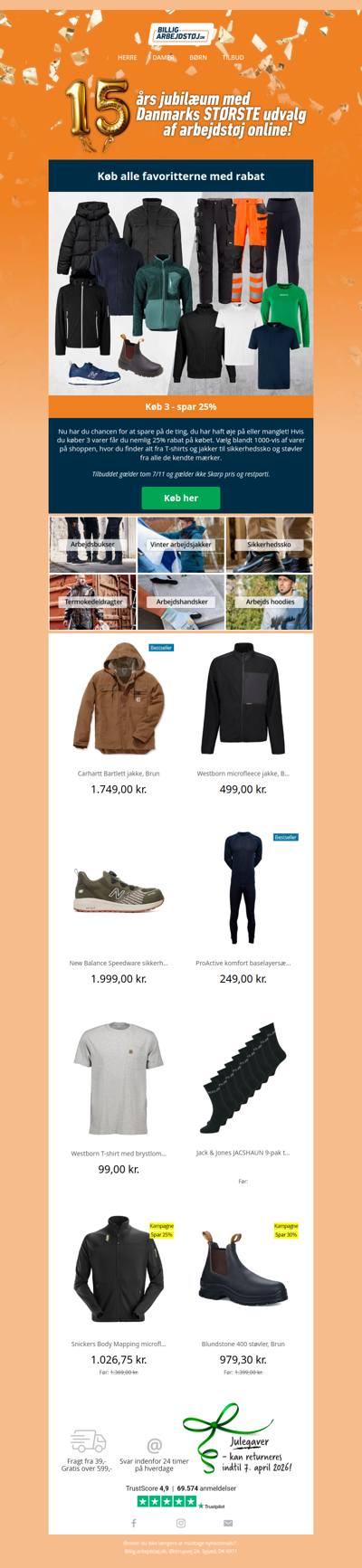Open the DAMER menu item

[x=163, y=57]
